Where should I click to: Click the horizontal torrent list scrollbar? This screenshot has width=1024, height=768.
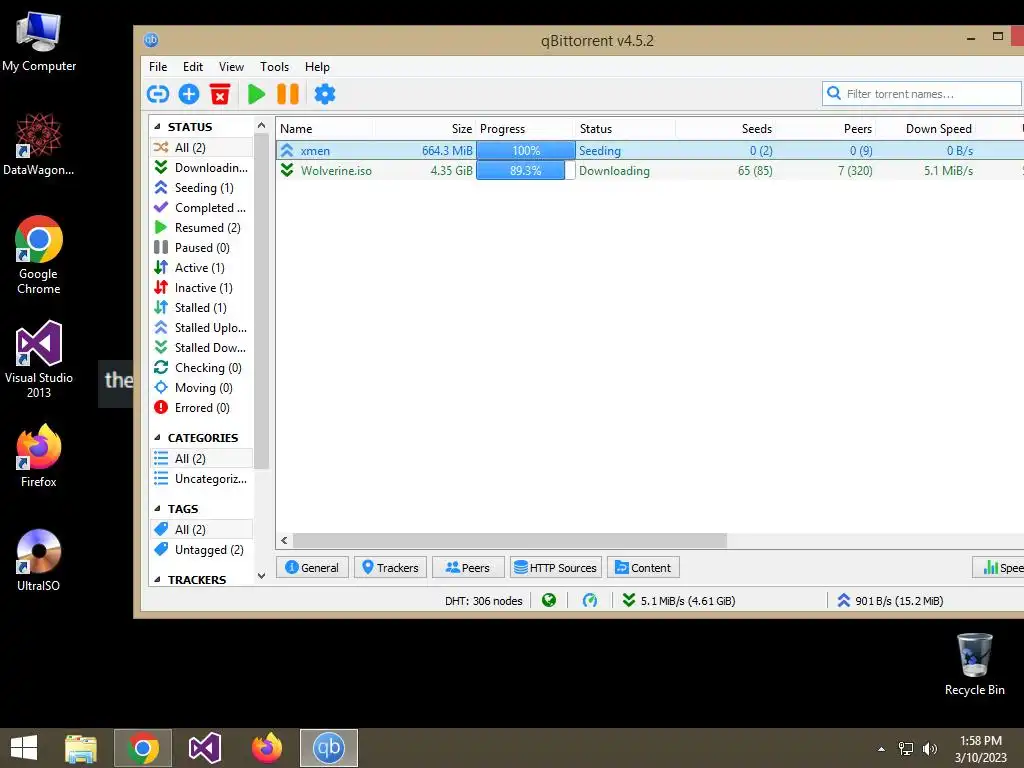click(509, 540)
